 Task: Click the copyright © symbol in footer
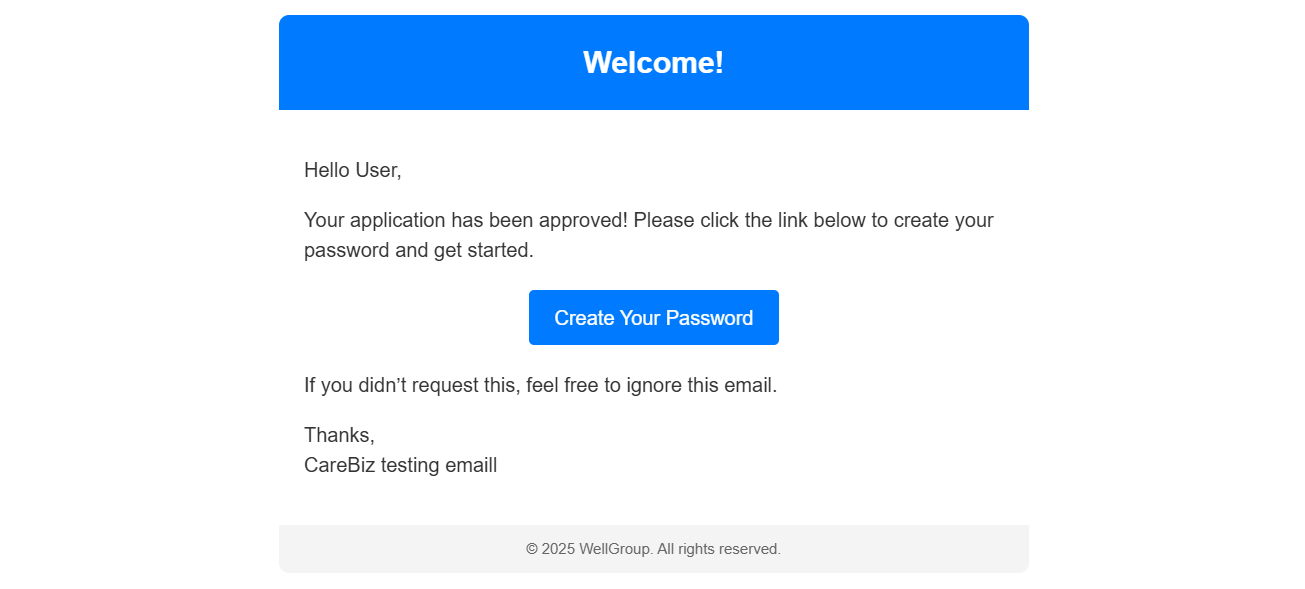[x=532, y=550]
